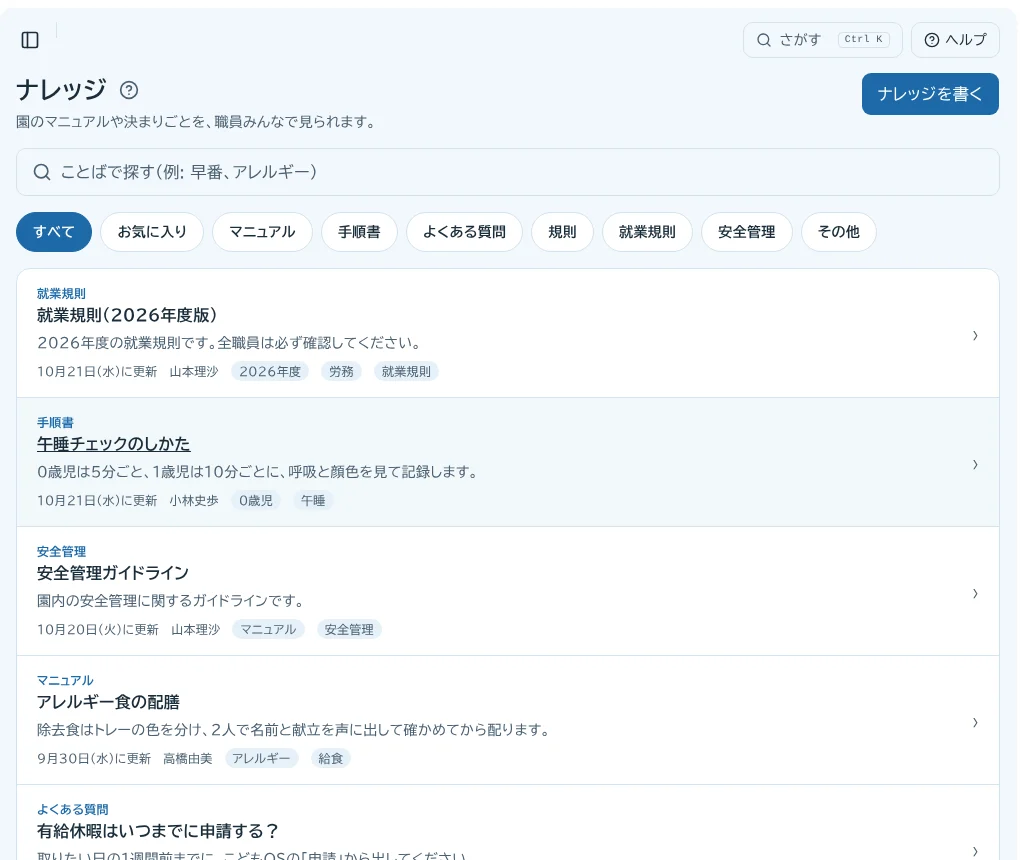Open the さがす global search box
This screenshot has width=1024, height=860.
[822, 40]
